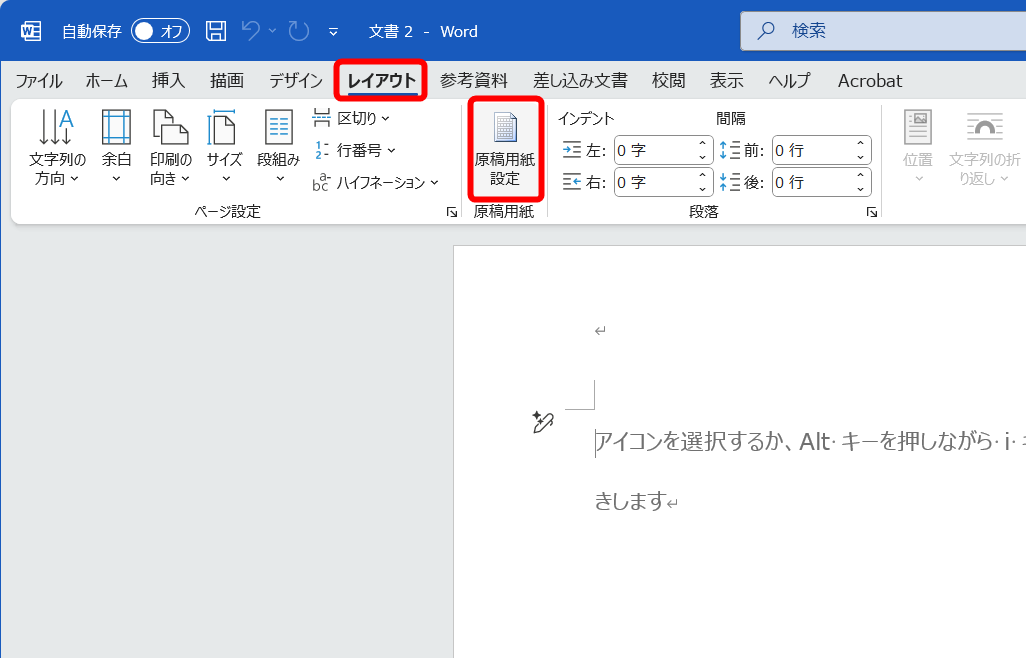The image size is (1026, 658).
Task: Open the ページ設定 dialog launcher
Action: [x=452, y=212]
